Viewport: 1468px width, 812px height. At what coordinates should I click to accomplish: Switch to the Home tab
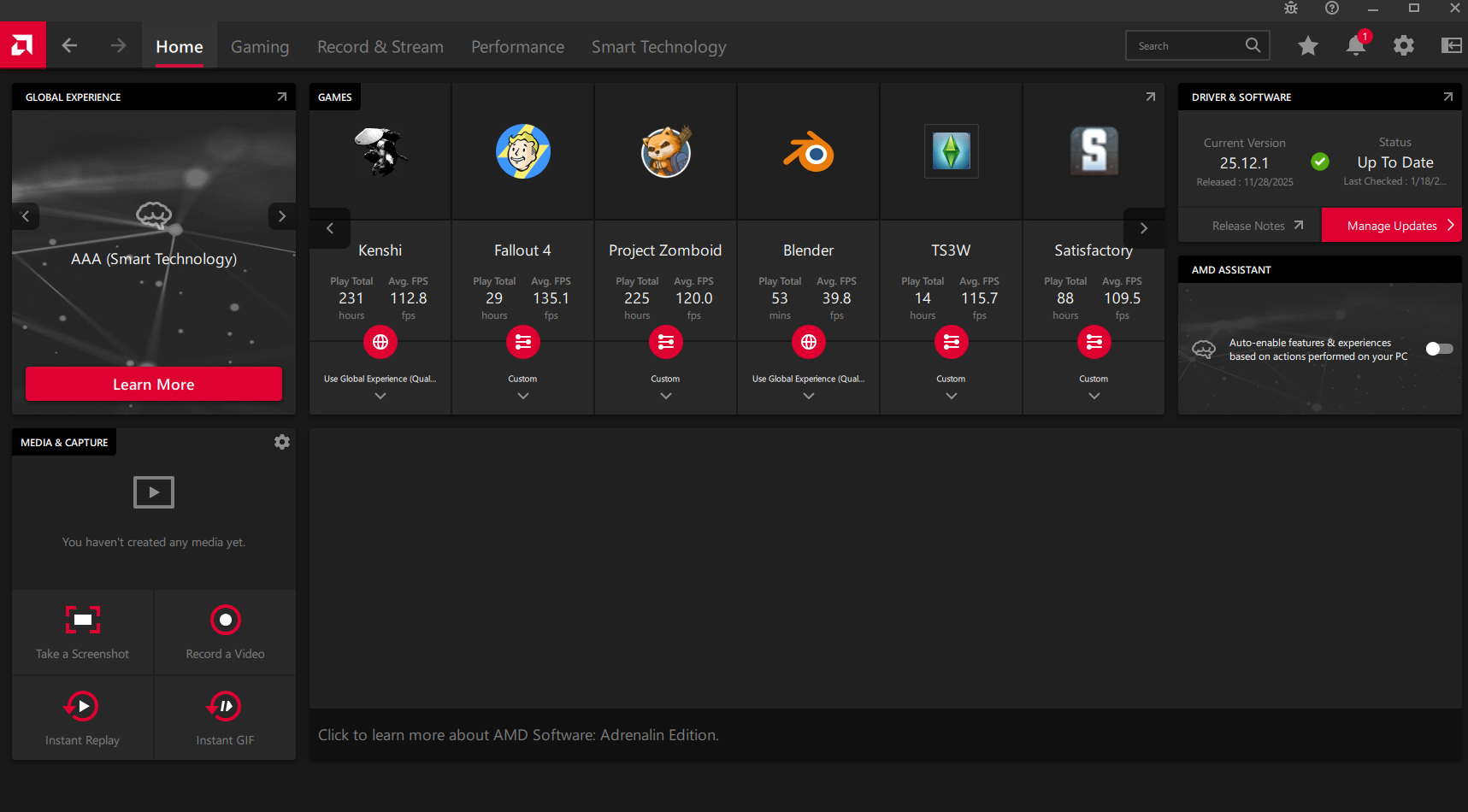point(180,47)
